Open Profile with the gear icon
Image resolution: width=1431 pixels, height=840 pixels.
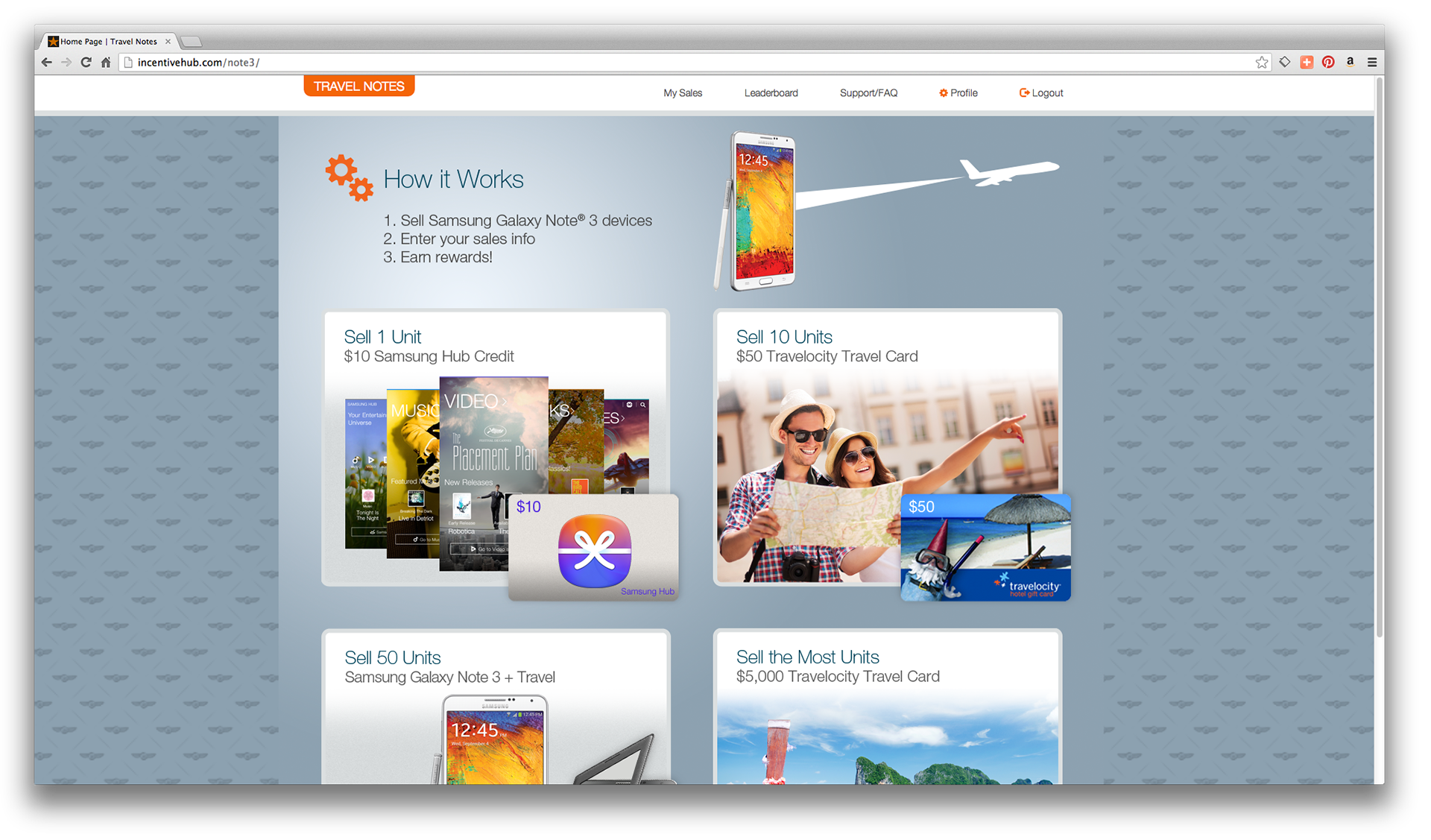pyautogui.click(x=958, y=93)
